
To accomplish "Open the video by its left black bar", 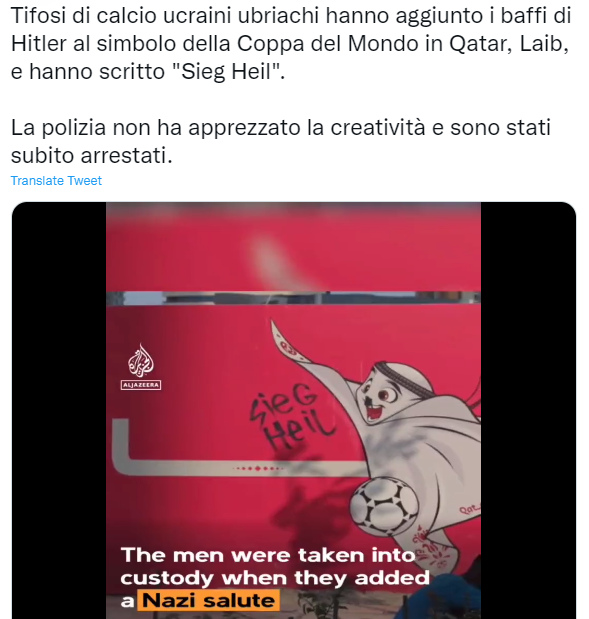I will click(59, 410).
